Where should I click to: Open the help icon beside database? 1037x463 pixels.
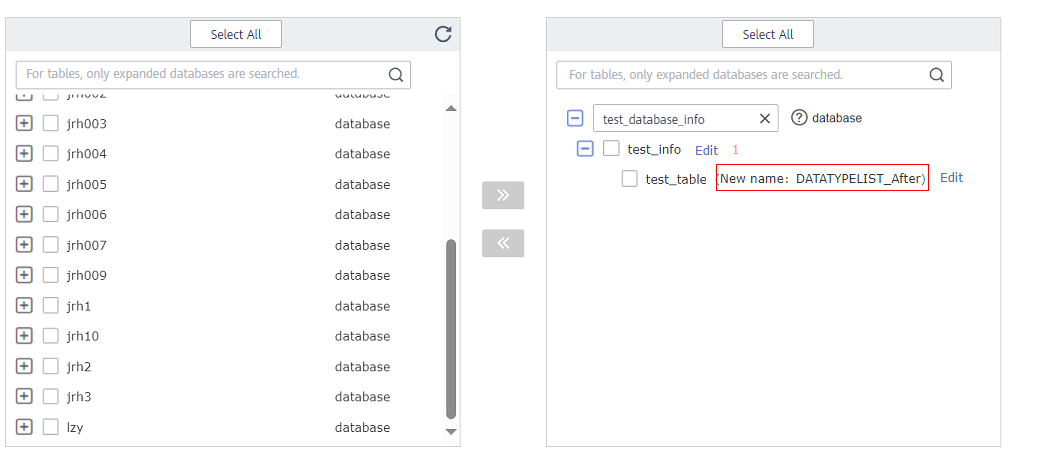[x=799, y=118]
